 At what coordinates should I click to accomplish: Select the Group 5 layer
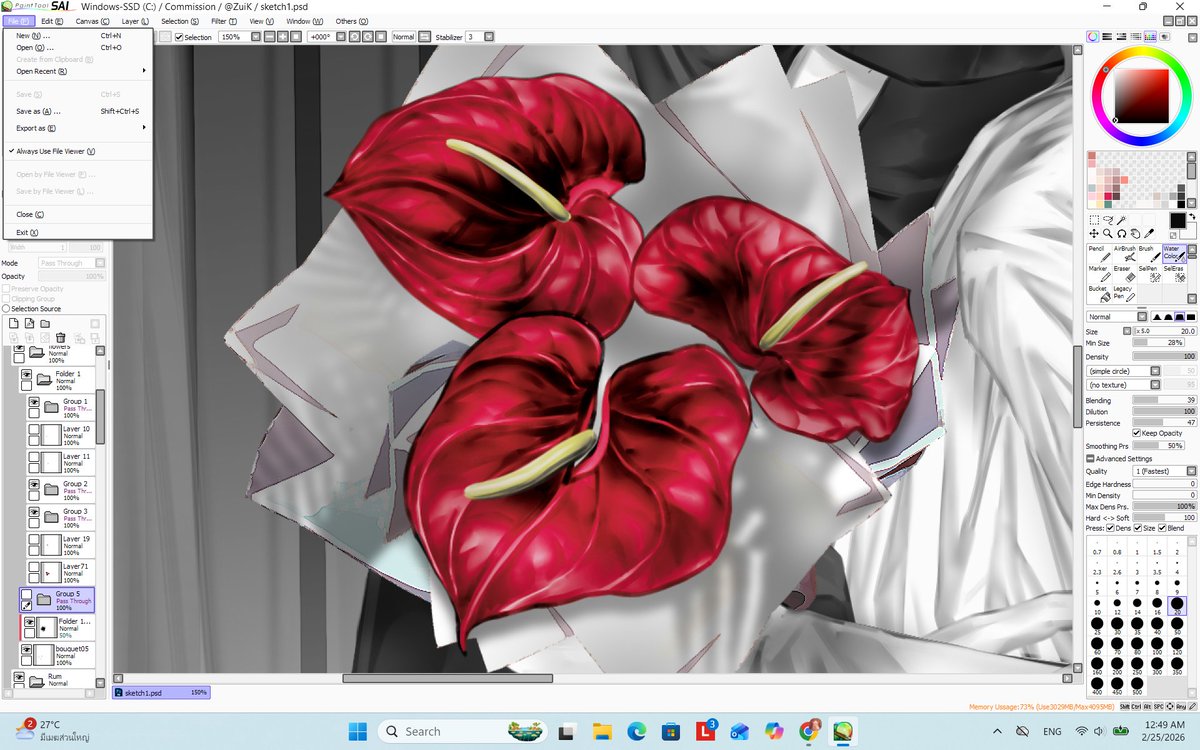point(58,600)
